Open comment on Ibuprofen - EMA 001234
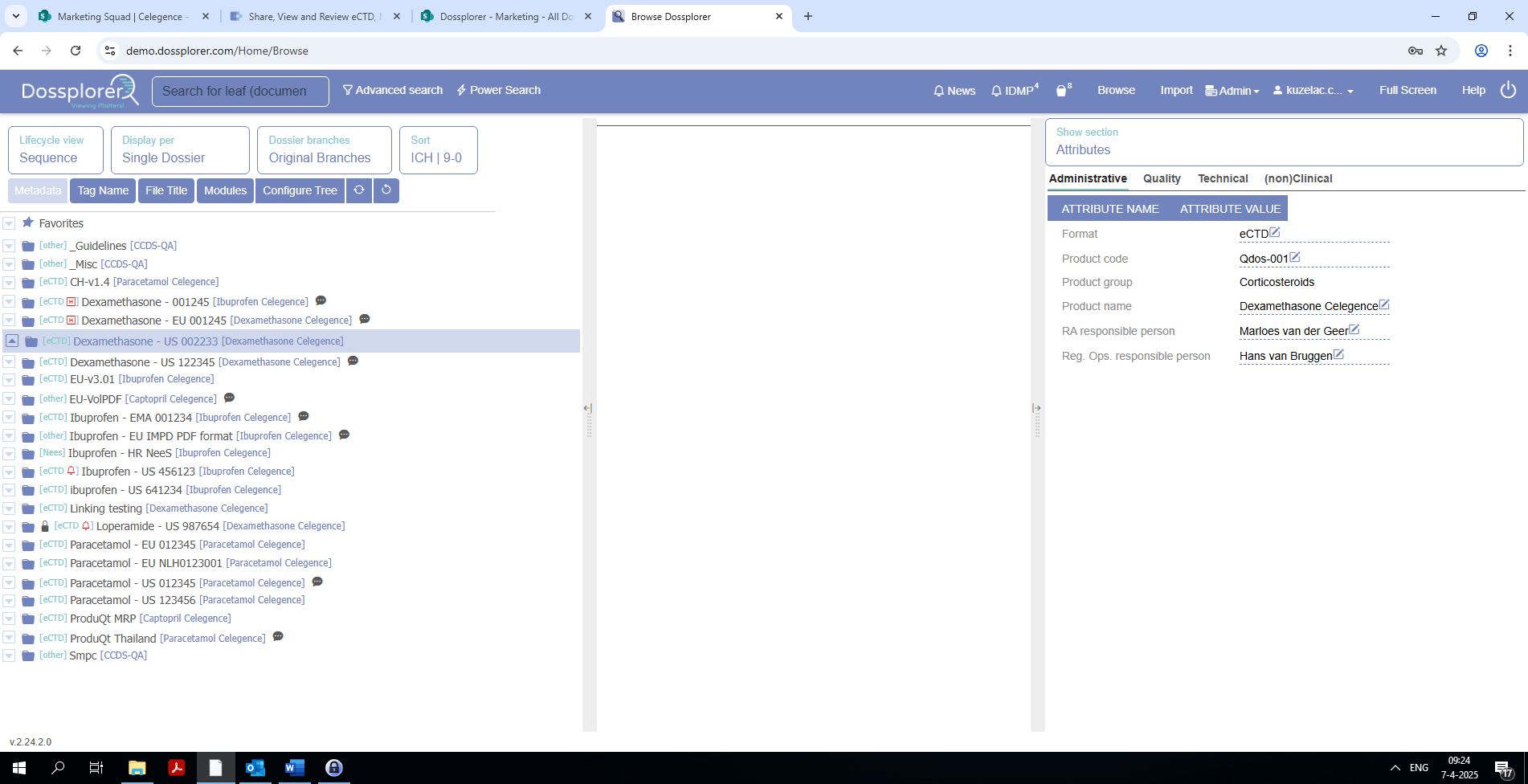This screenshot has width=1528, height=784. click(x=303, y=416)
